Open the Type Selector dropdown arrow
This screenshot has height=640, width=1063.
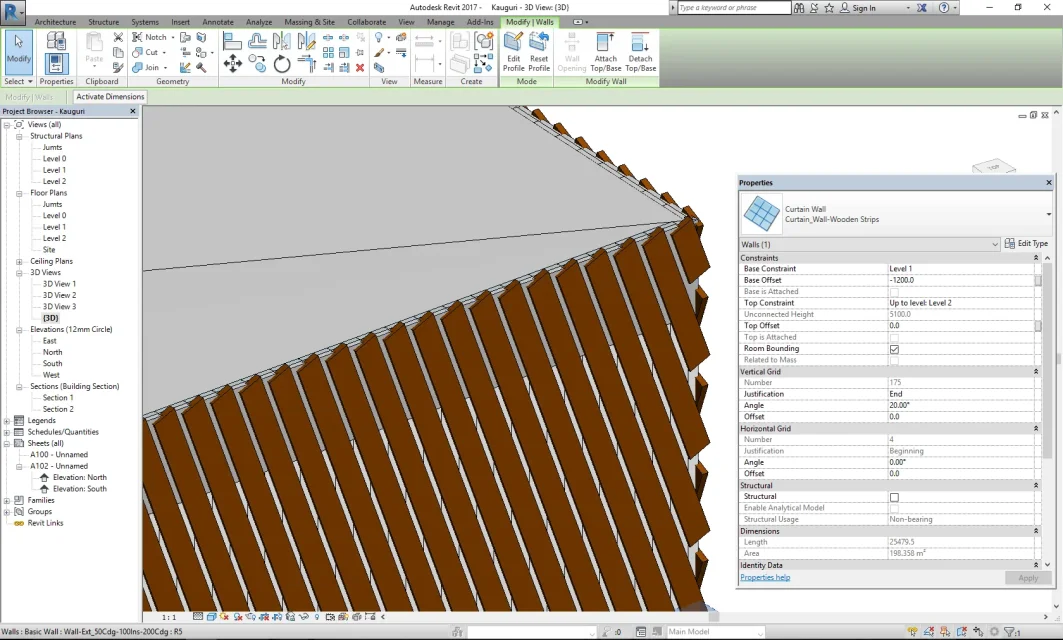tap(1048, 214)
